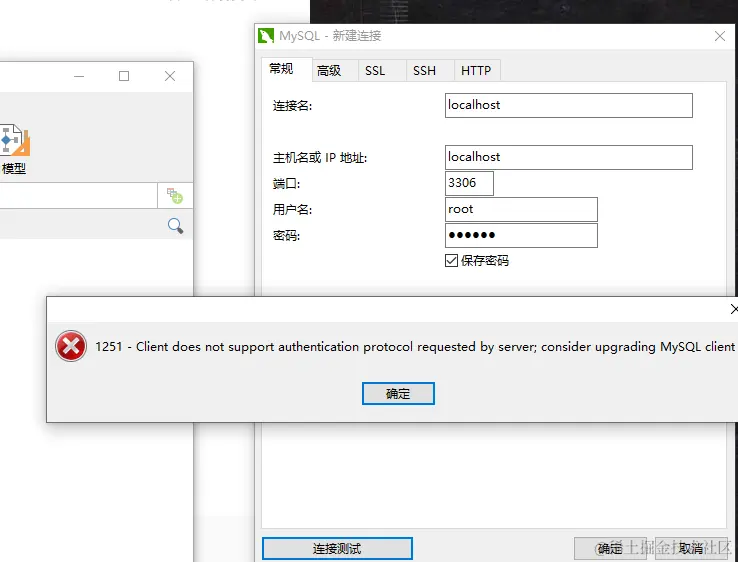Click the 模型 icon in main window
This screenshot has height=562, width=738.
click(14, 149)
